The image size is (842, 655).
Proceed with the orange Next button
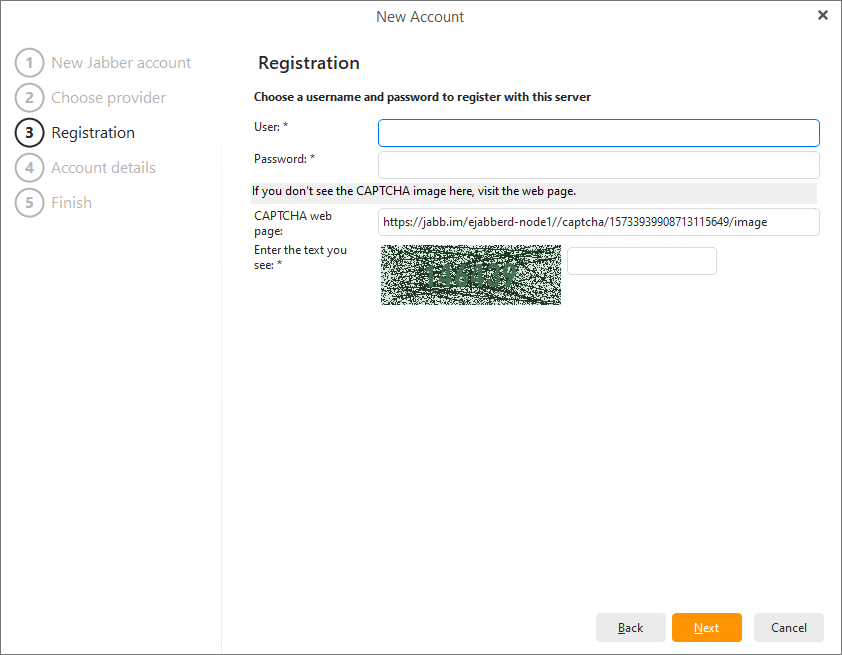pyautogui.click(x=706, y=628)
